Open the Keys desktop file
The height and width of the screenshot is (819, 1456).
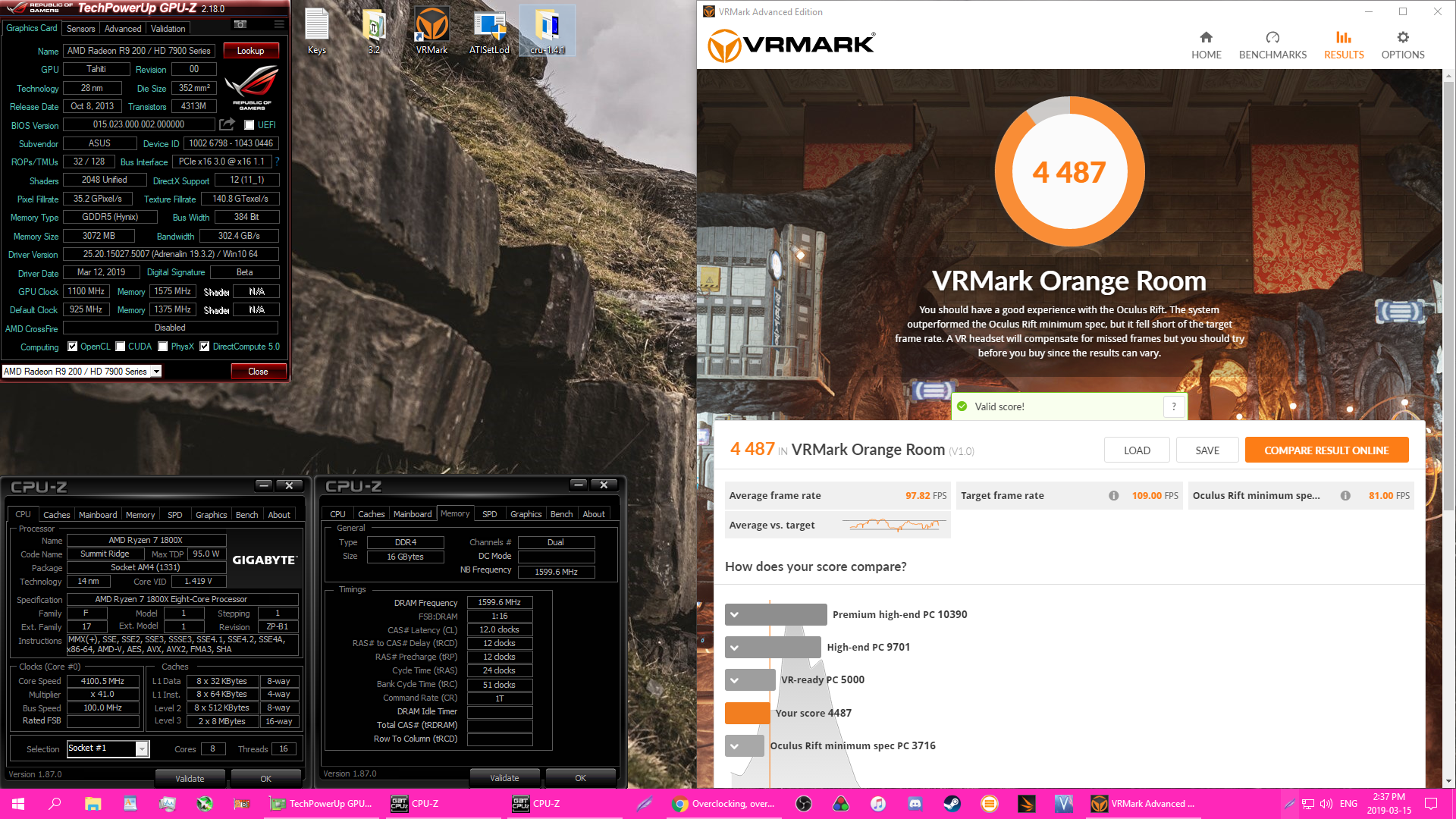coord(317,32)
